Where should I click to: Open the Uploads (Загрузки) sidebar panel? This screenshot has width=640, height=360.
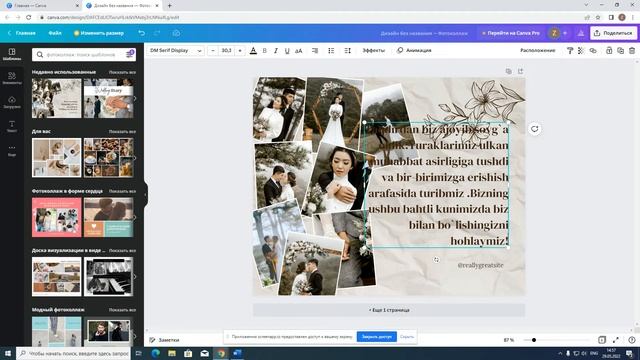(x=12, y=102)
